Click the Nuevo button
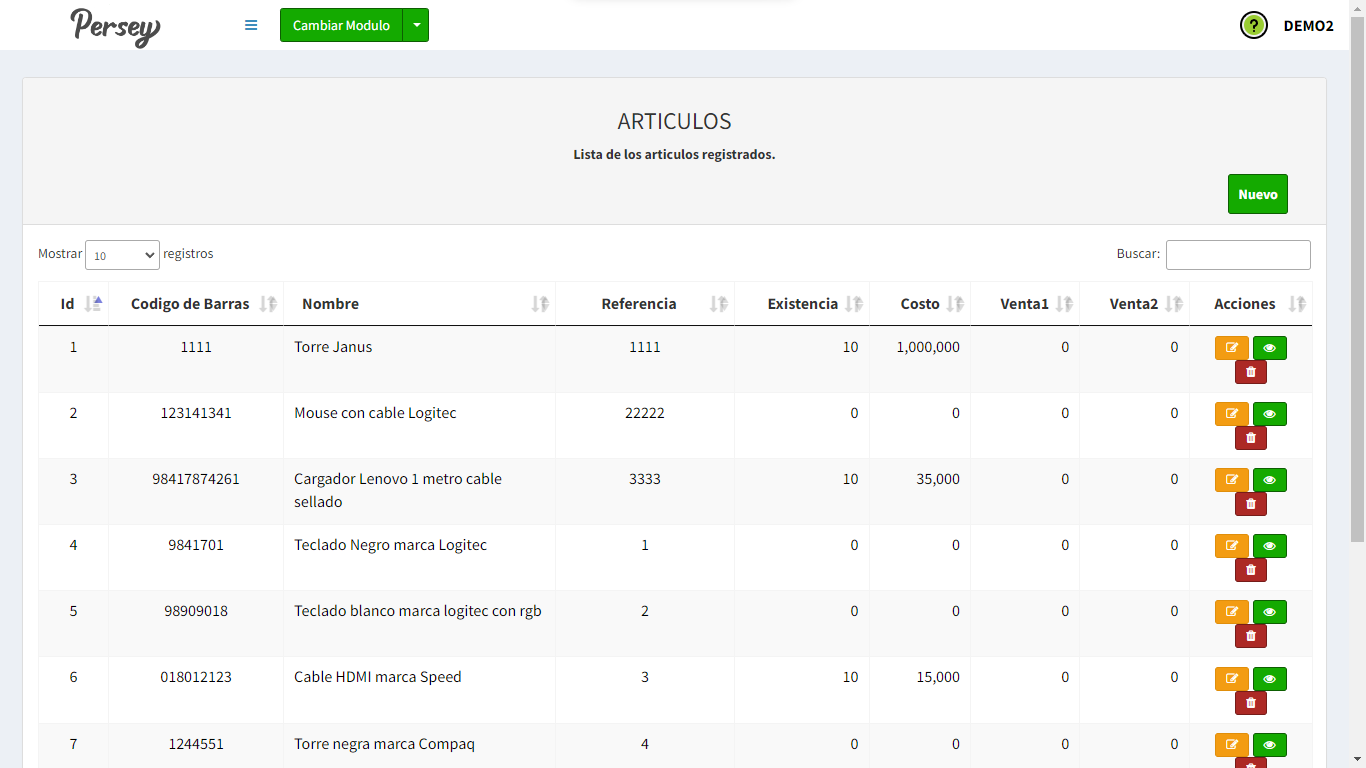 [x=1257, y=194]
